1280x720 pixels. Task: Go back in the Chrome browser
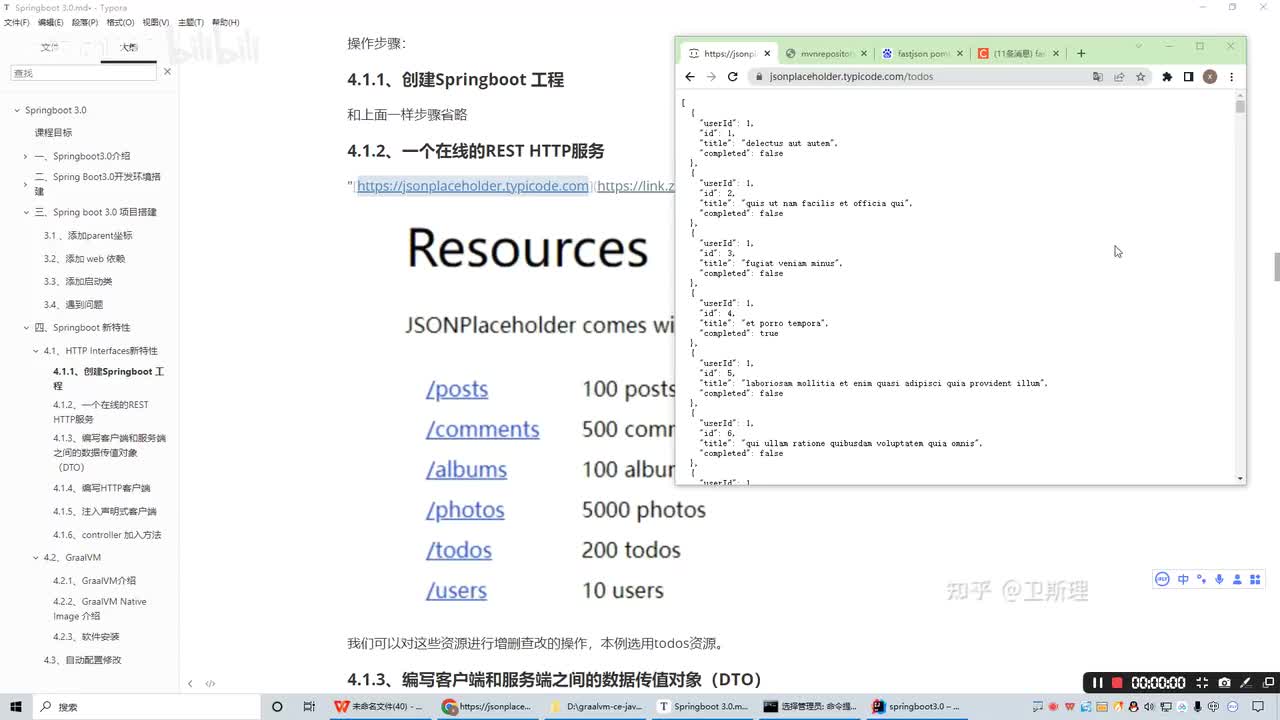[x=689, y=77]
